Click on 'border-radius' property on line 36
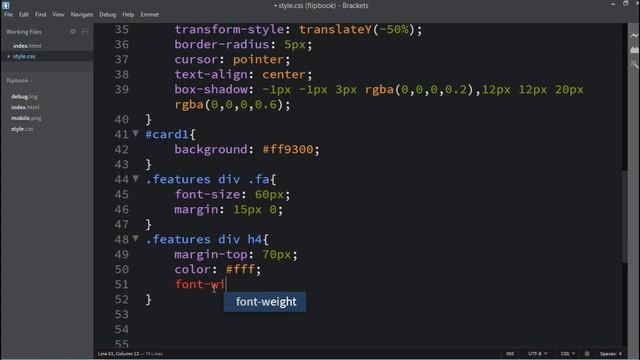Screen dimensions: 640x360 coord(222,44)
